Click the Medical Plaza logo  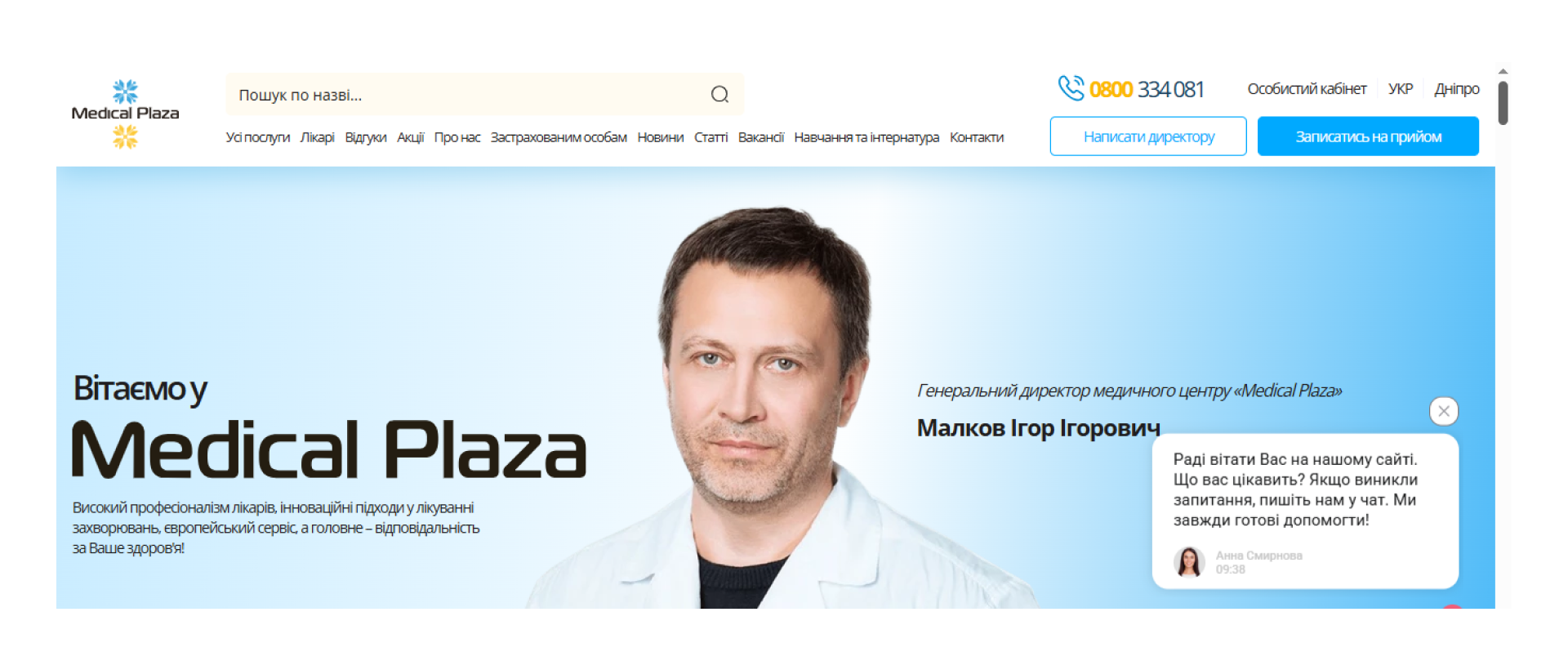click(125, 114)
